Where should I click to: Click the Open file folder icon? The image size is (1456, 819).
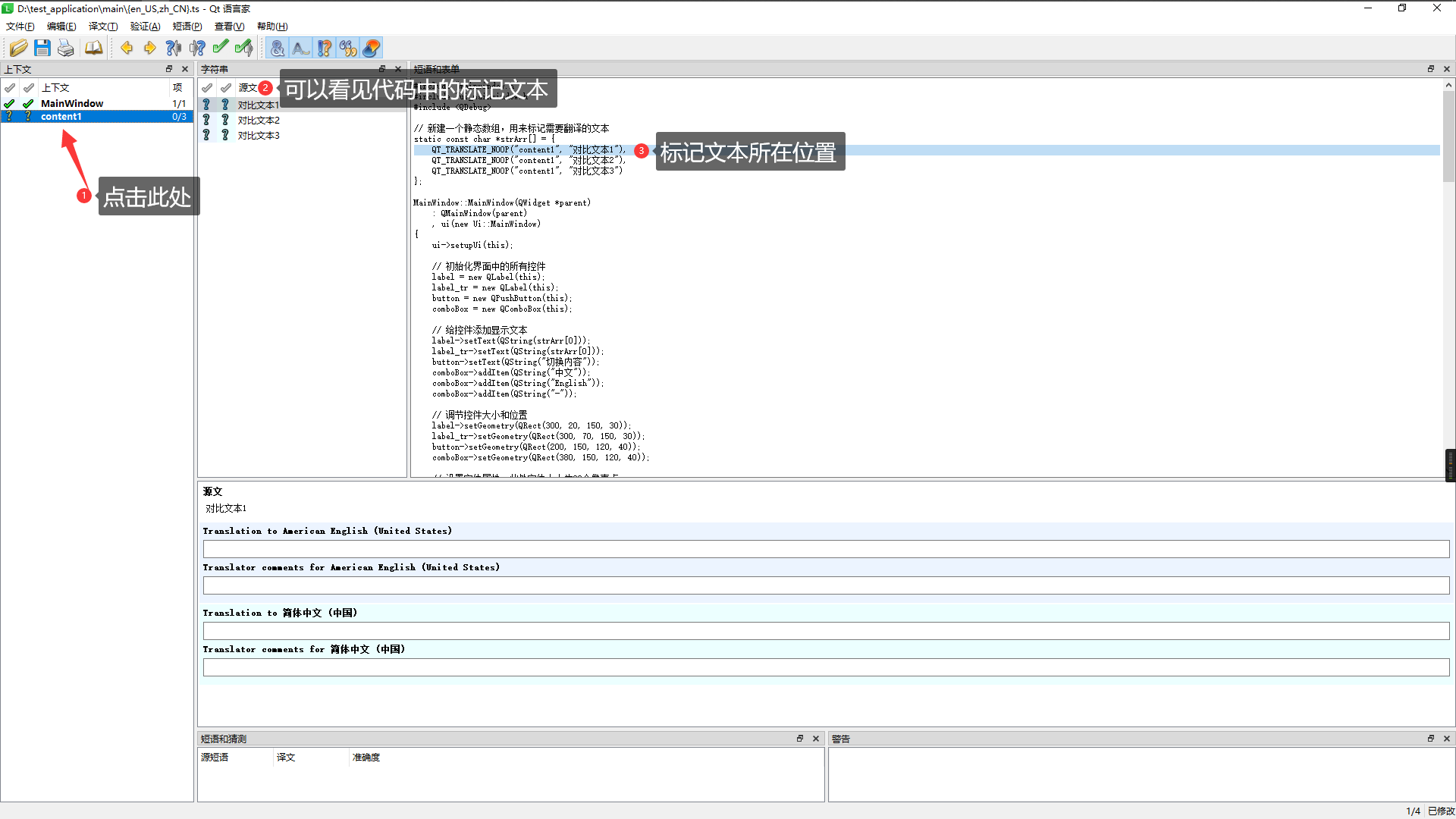pyautogui.click(x=19, y=49)
